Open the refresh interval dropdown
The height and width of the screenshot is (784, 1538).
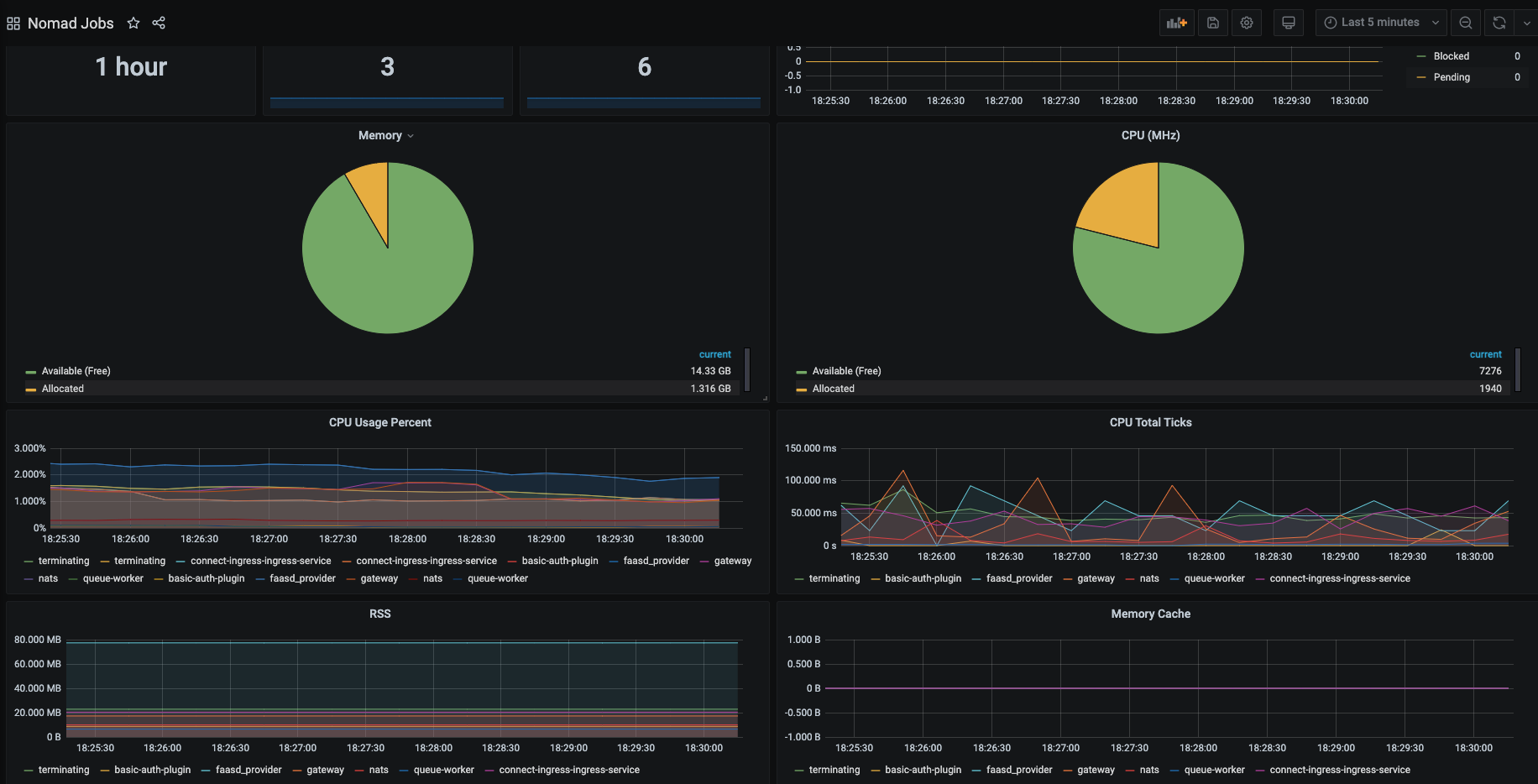coord(1526,23)
